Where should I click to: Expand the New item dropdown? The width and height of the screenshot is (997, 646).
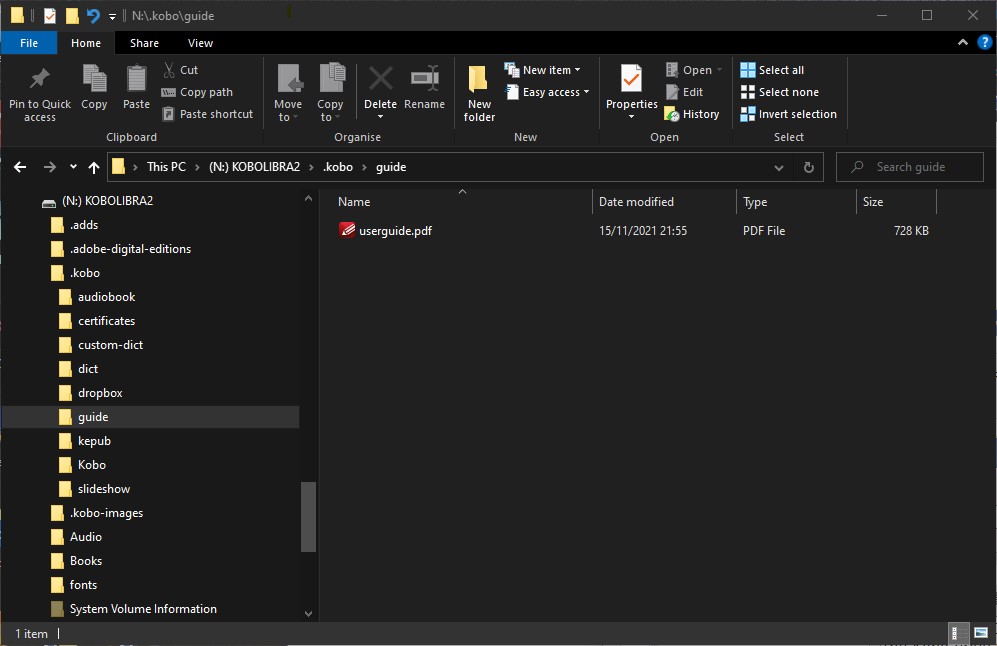(x=548, y=70)
